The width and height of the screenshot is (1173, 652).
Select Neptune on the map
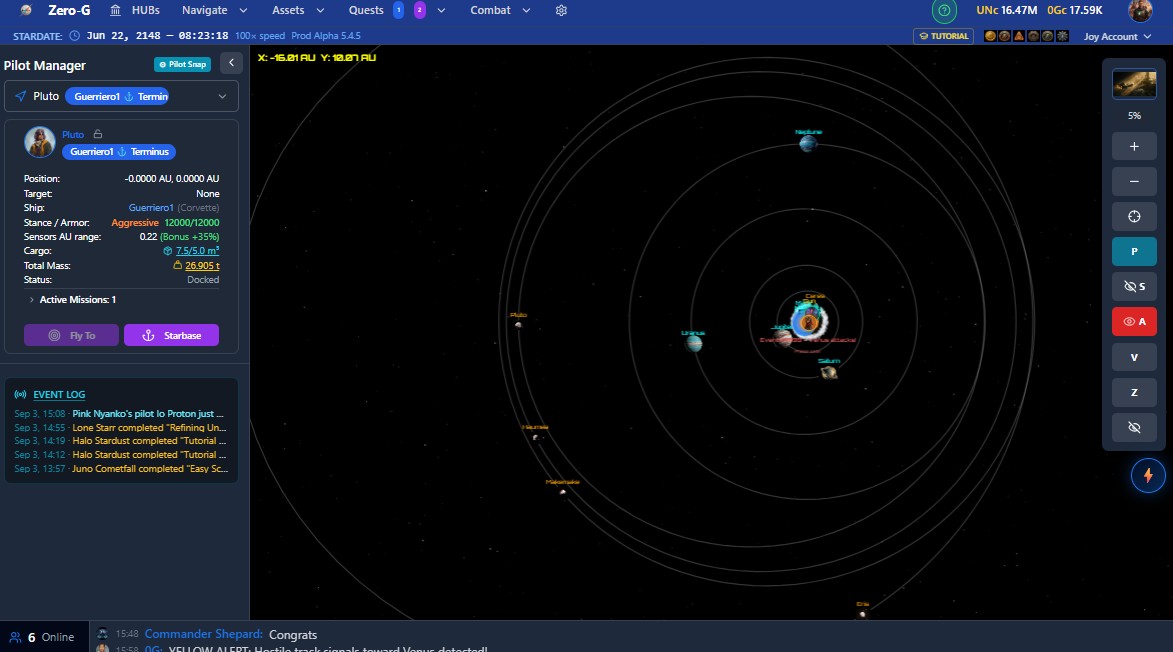coord(808,143)
